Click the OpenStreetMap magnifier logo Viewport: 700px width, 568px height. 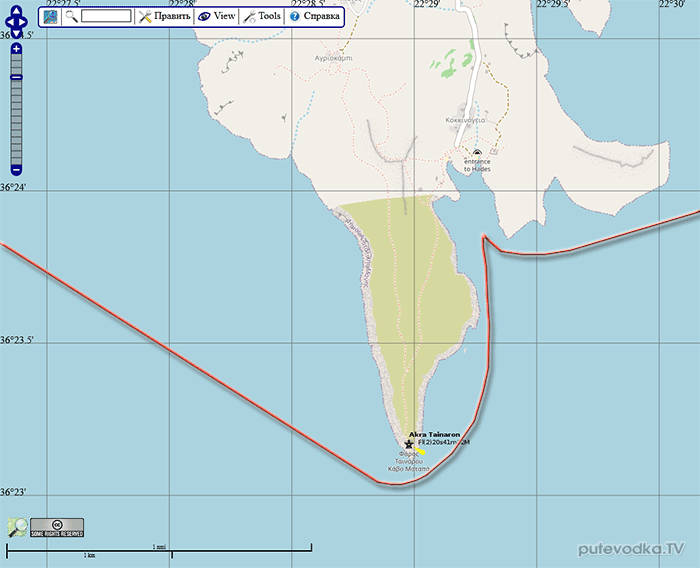point(17,527)
